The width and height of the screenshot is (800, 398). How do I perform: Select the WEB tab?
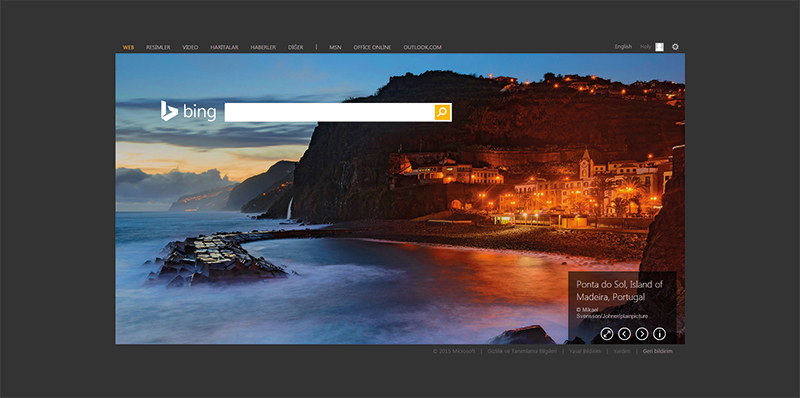coord(128,47)
